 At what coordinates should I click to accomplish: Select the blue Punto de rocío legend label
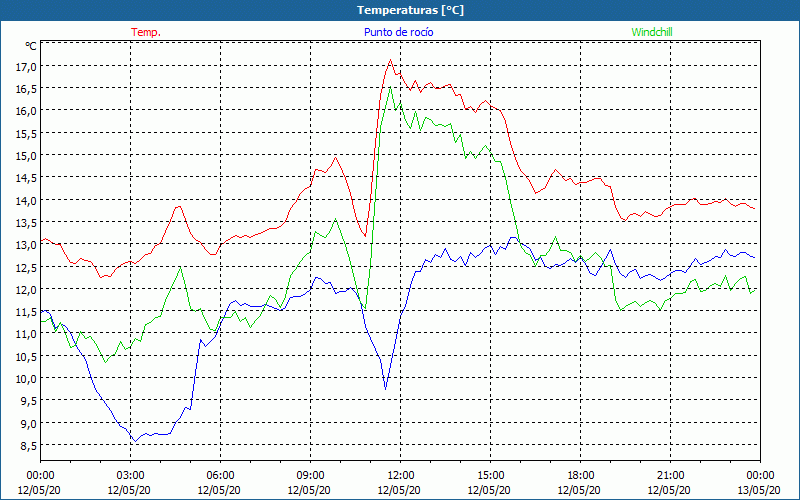398,32
